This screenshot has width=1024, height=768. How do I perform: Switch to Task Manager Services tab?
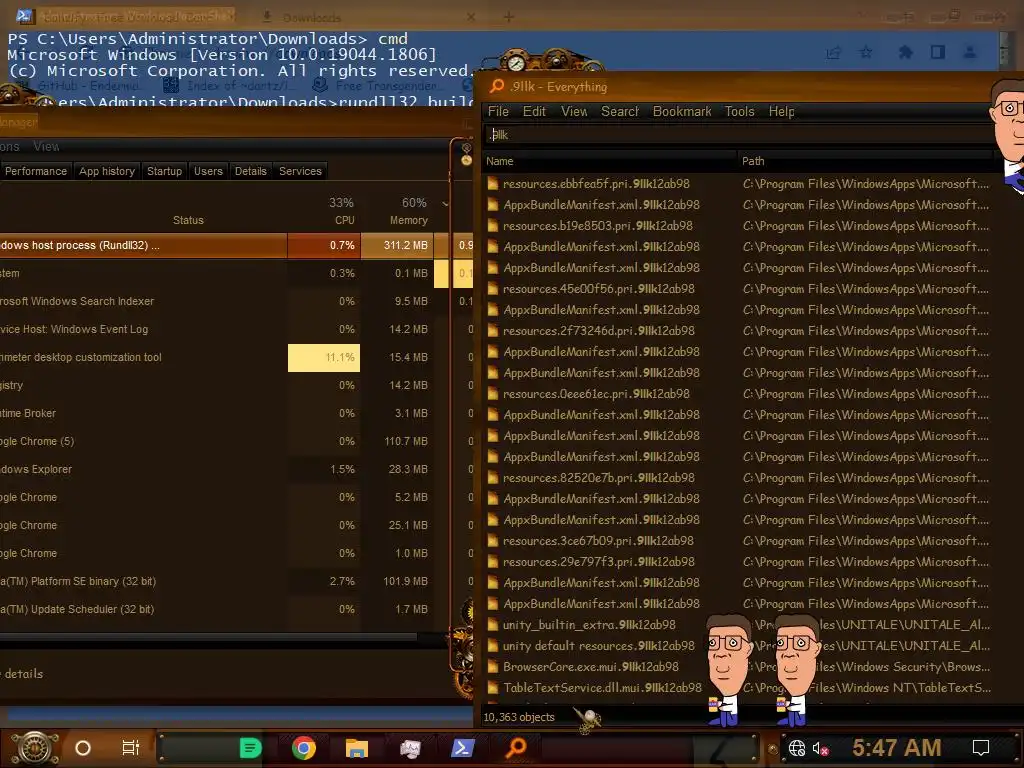[x=300, y=171]
